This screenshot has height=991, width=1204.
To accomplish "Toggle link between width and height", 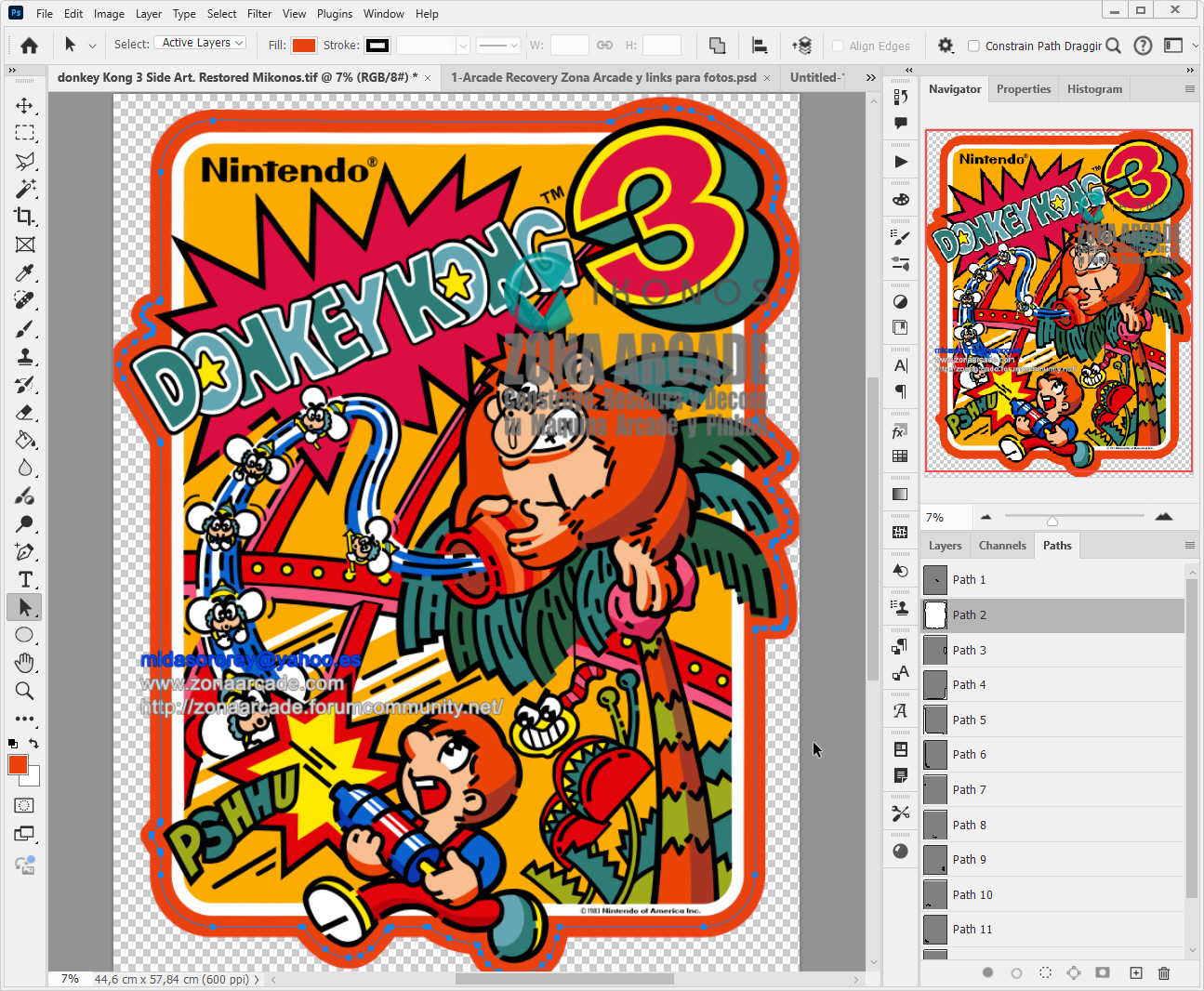I will (x=604, y=45).
